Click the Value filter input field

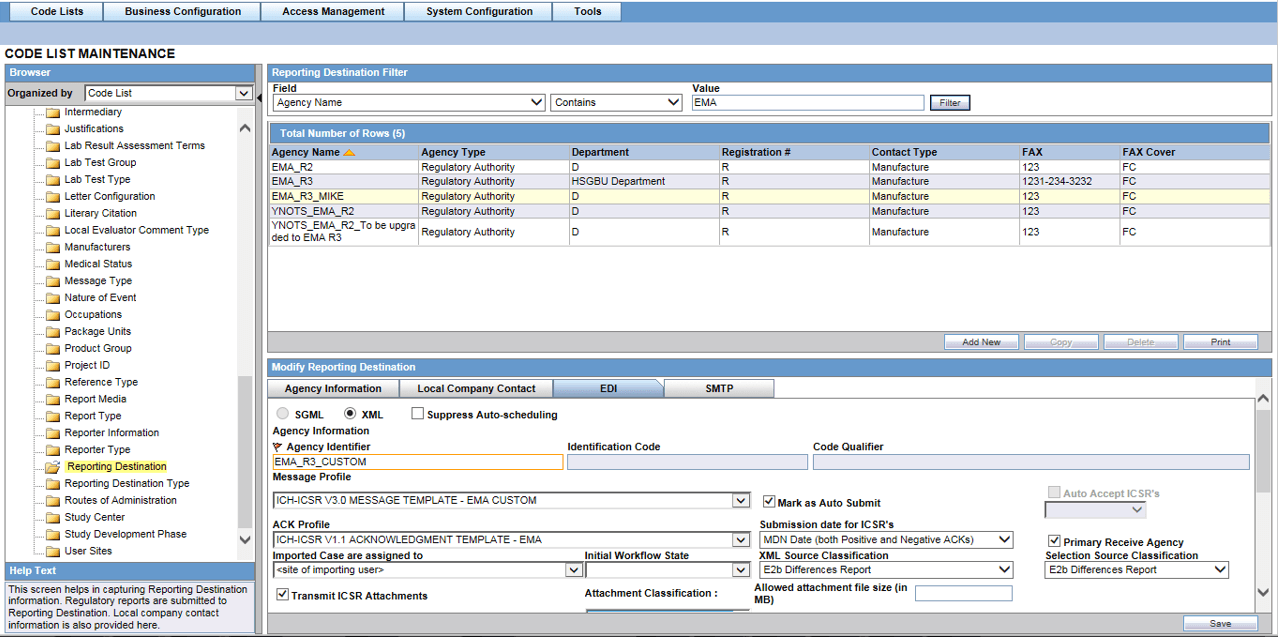(808, 102)
